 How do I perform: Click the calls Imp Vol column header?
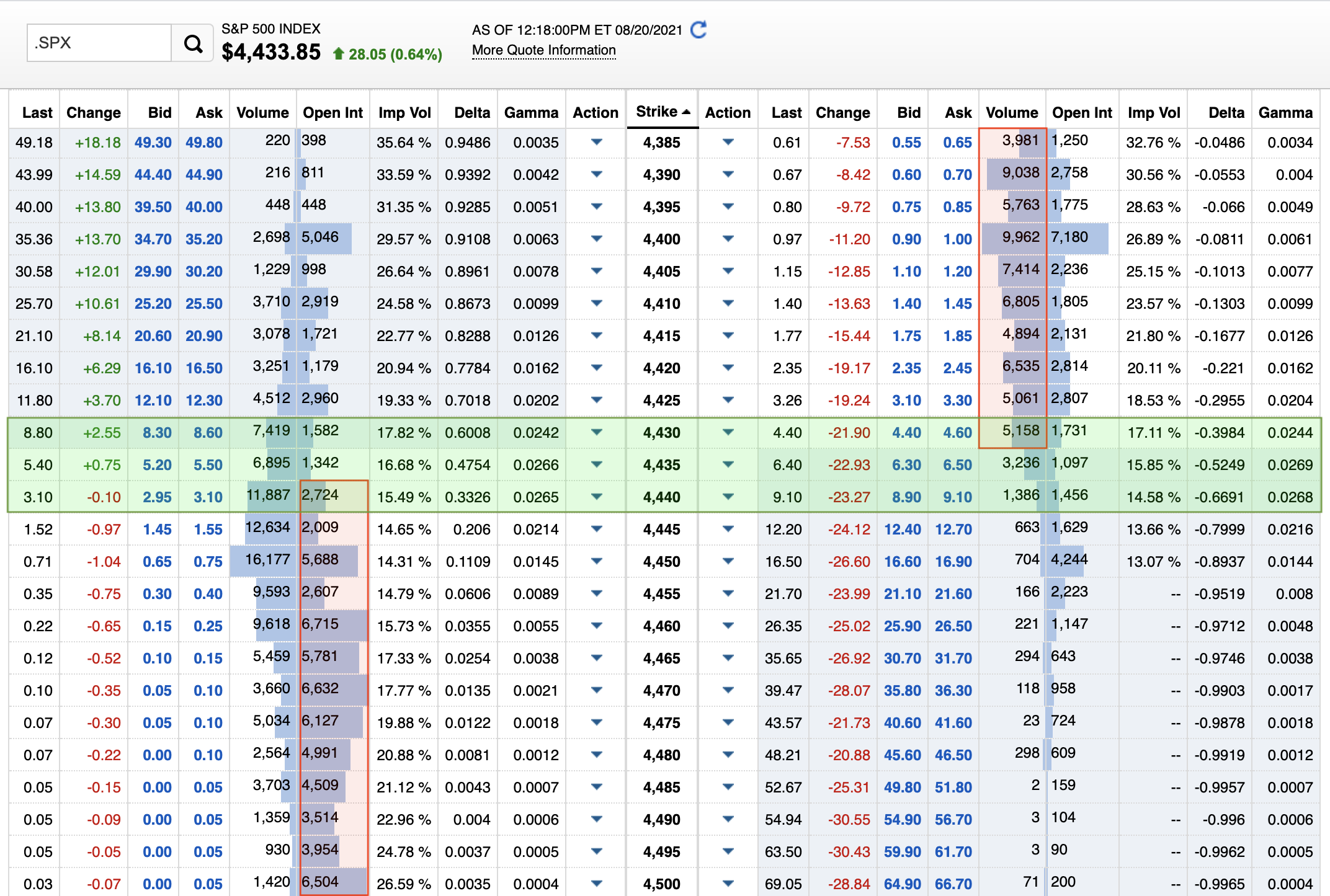click(404, 113)
